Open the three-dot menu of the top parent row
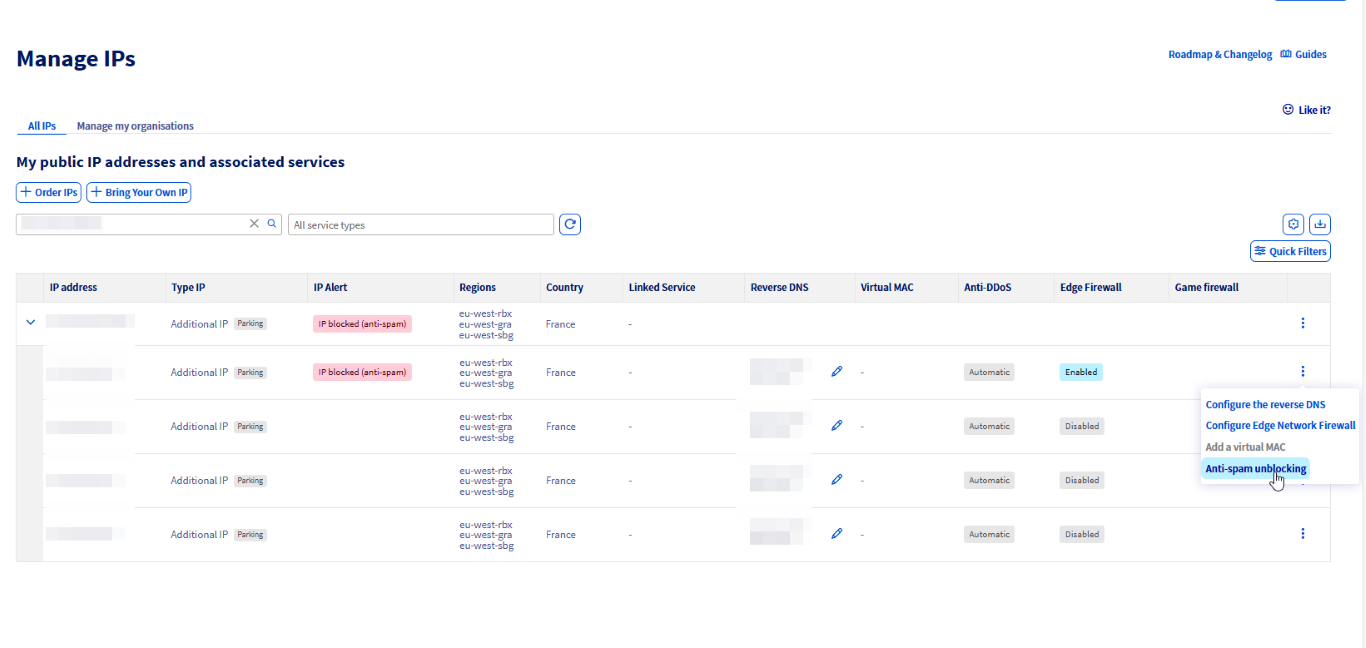 click(x=1302, y=323)
